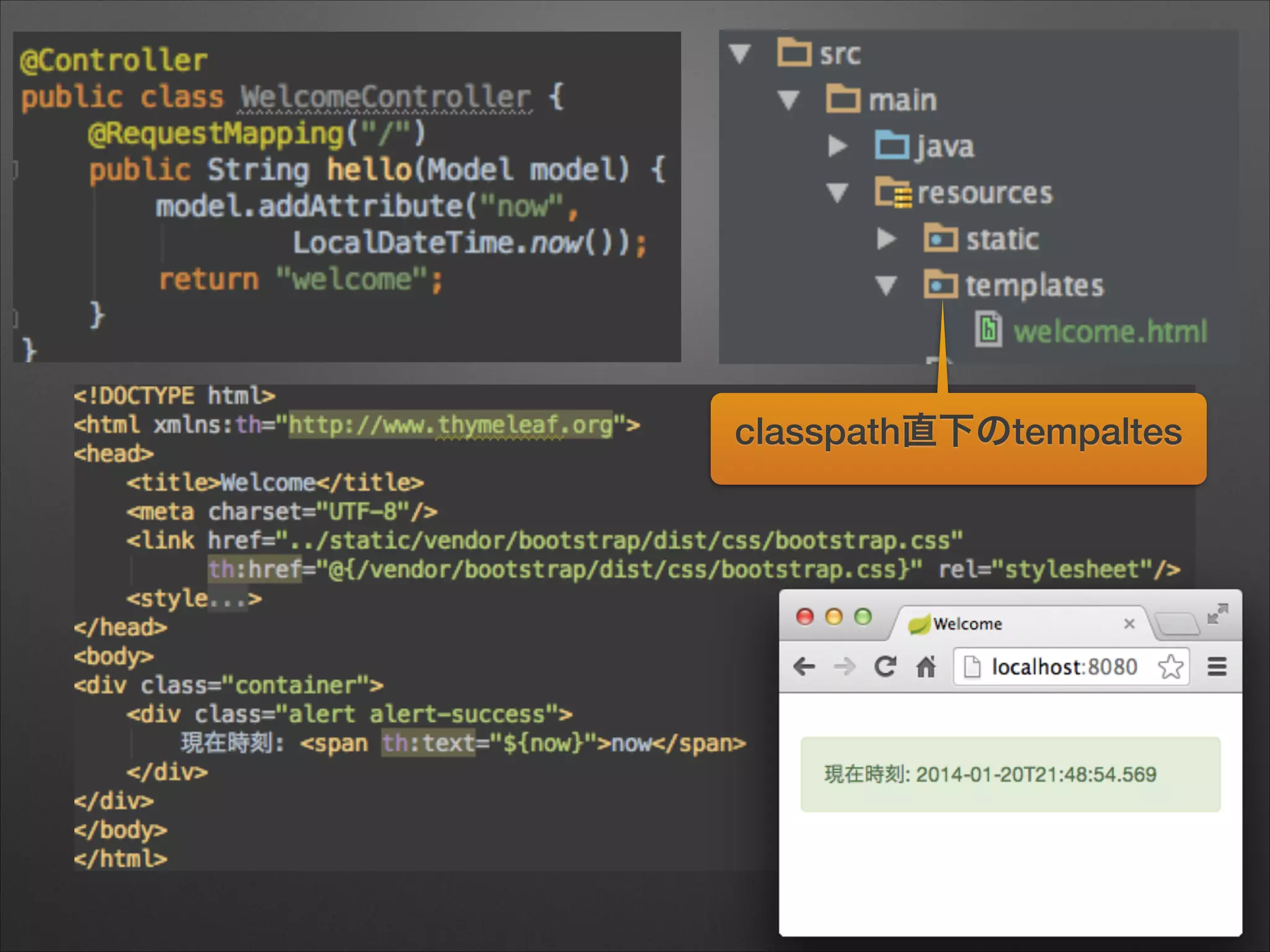Collapse the src folder tree arrow

tap(740, 53)
